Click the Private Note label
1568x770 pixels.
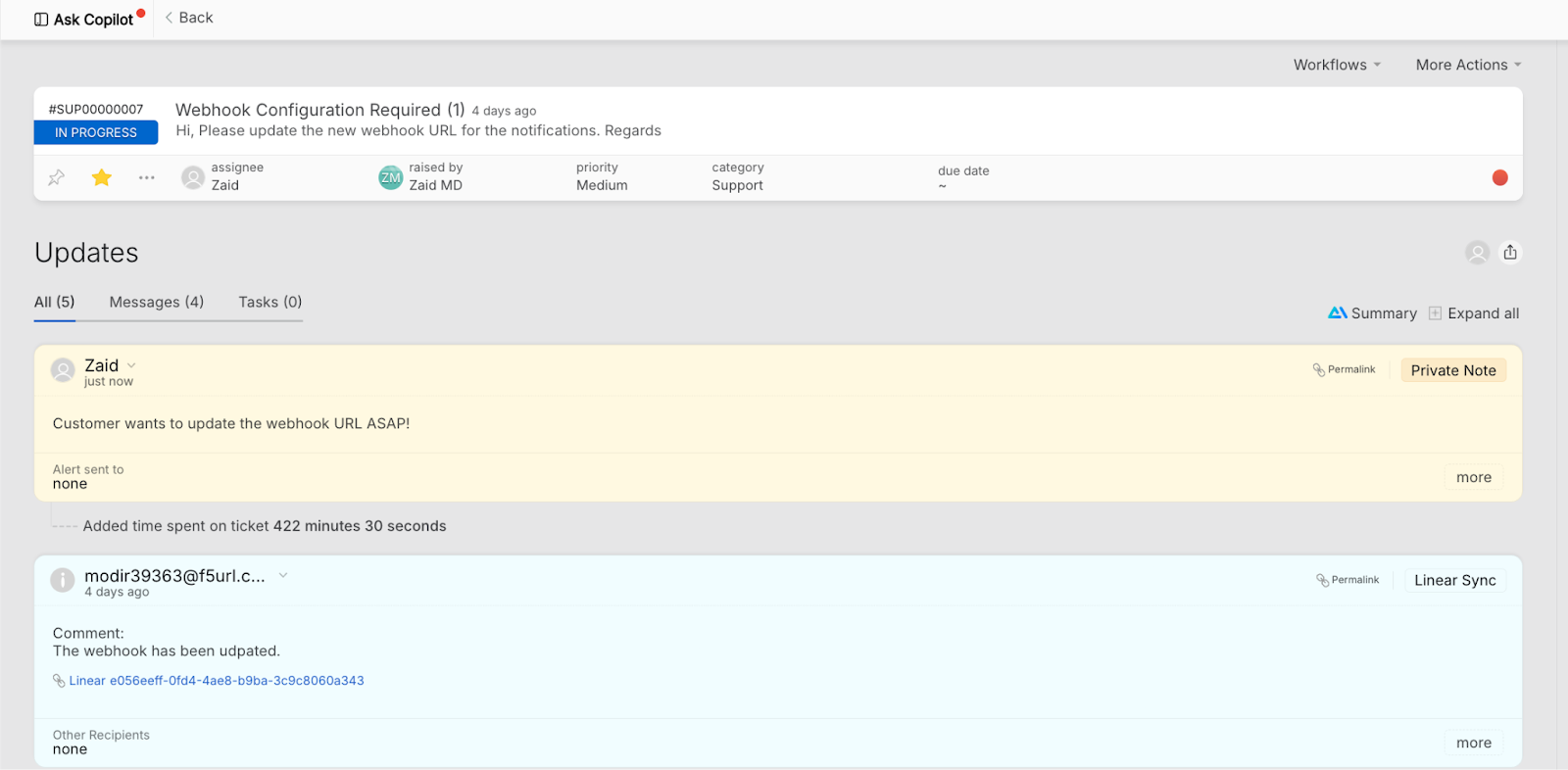point(1453,370)
